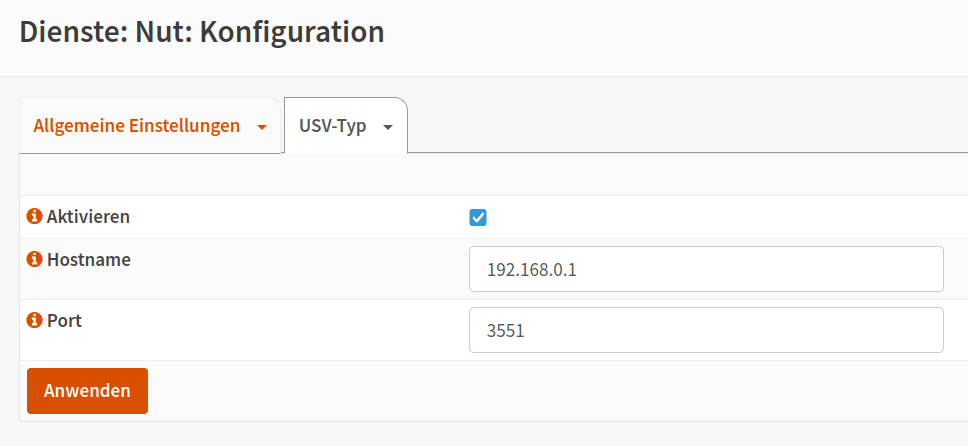This screenshot has width=968, height=446.
Task: Uncheck the Aktivieren checkbox
Action: 478,217
